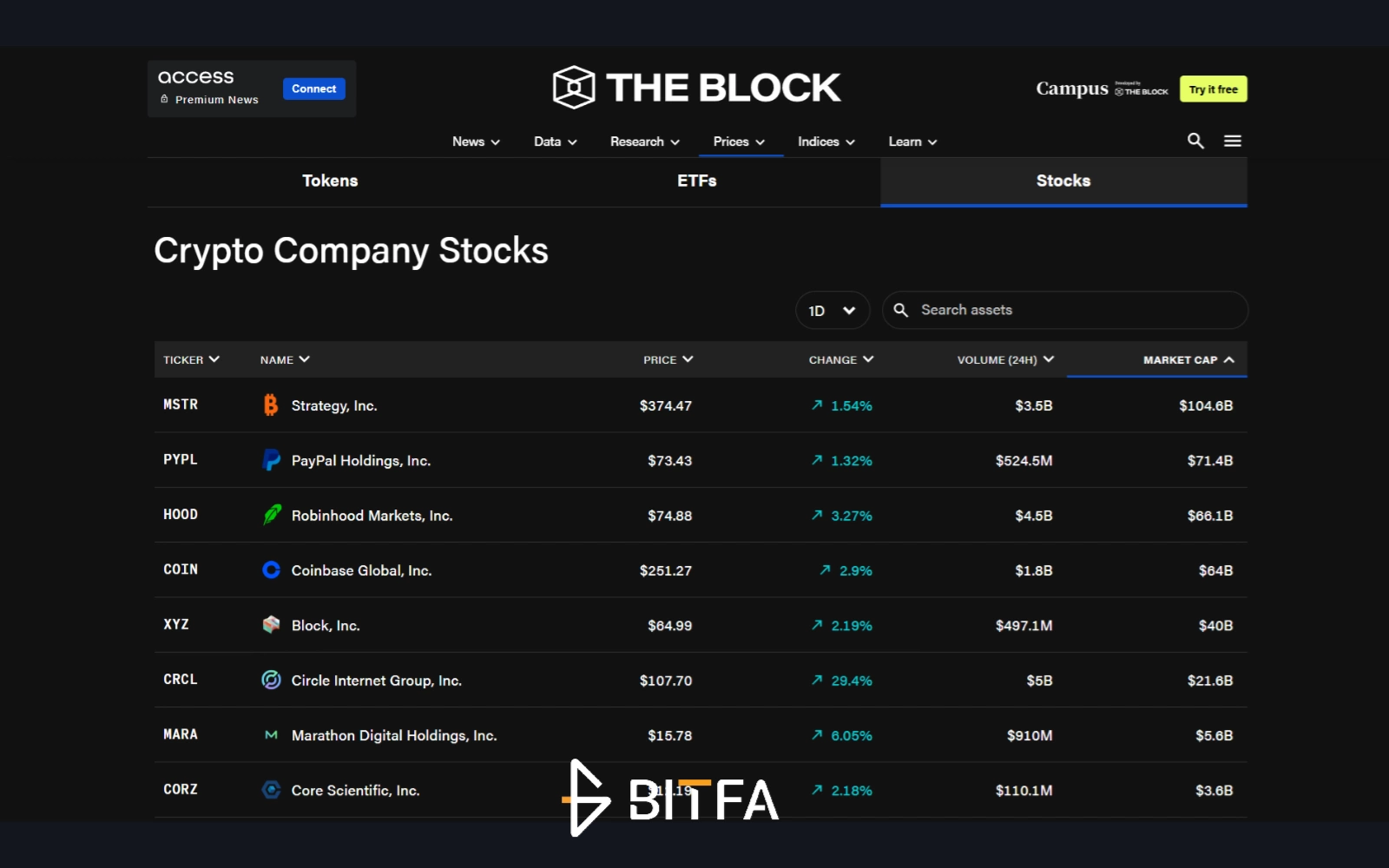
Task: Select the Stocks tab
Action: pos(1063,181)
